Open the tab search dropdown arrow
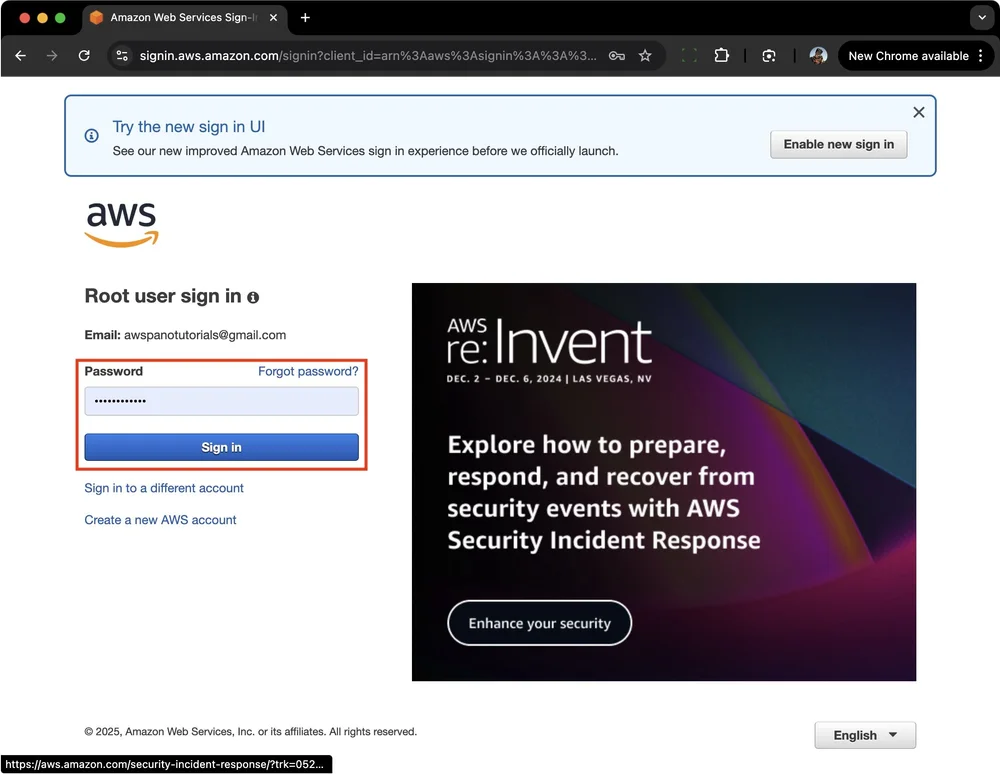Screen dimensions: 1000x774 coord(982,18)
